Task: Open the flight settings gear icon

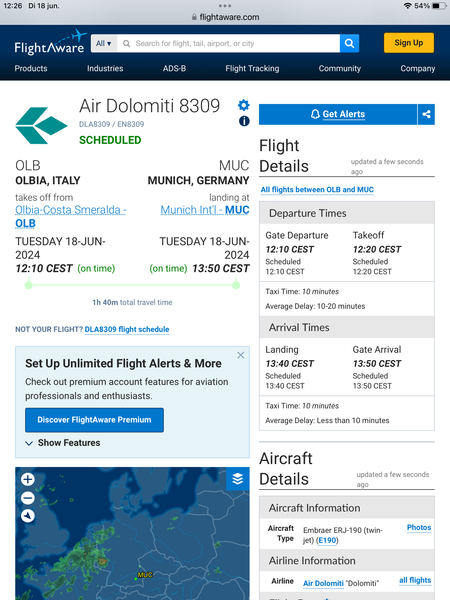Action: click(x=244, y=105)
